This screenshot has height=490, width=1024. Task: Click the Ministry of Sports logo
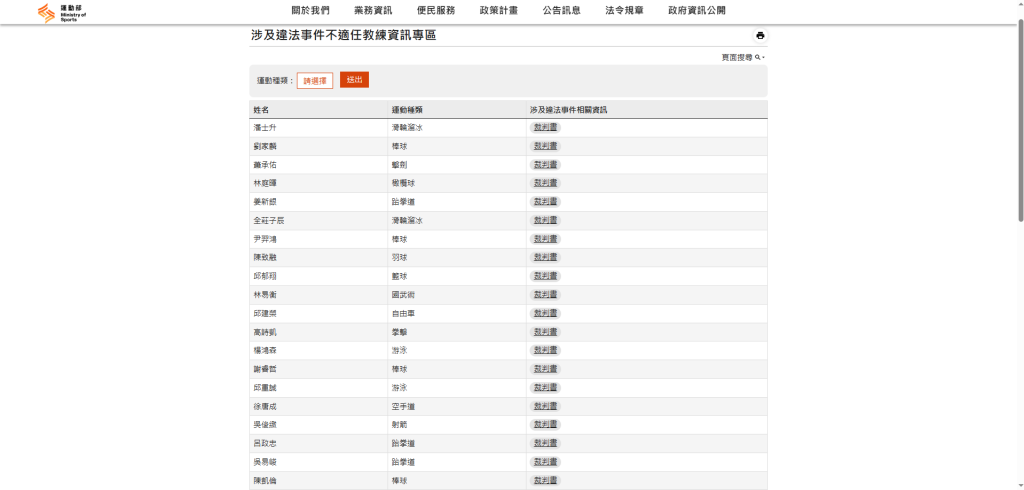(62, 11)
